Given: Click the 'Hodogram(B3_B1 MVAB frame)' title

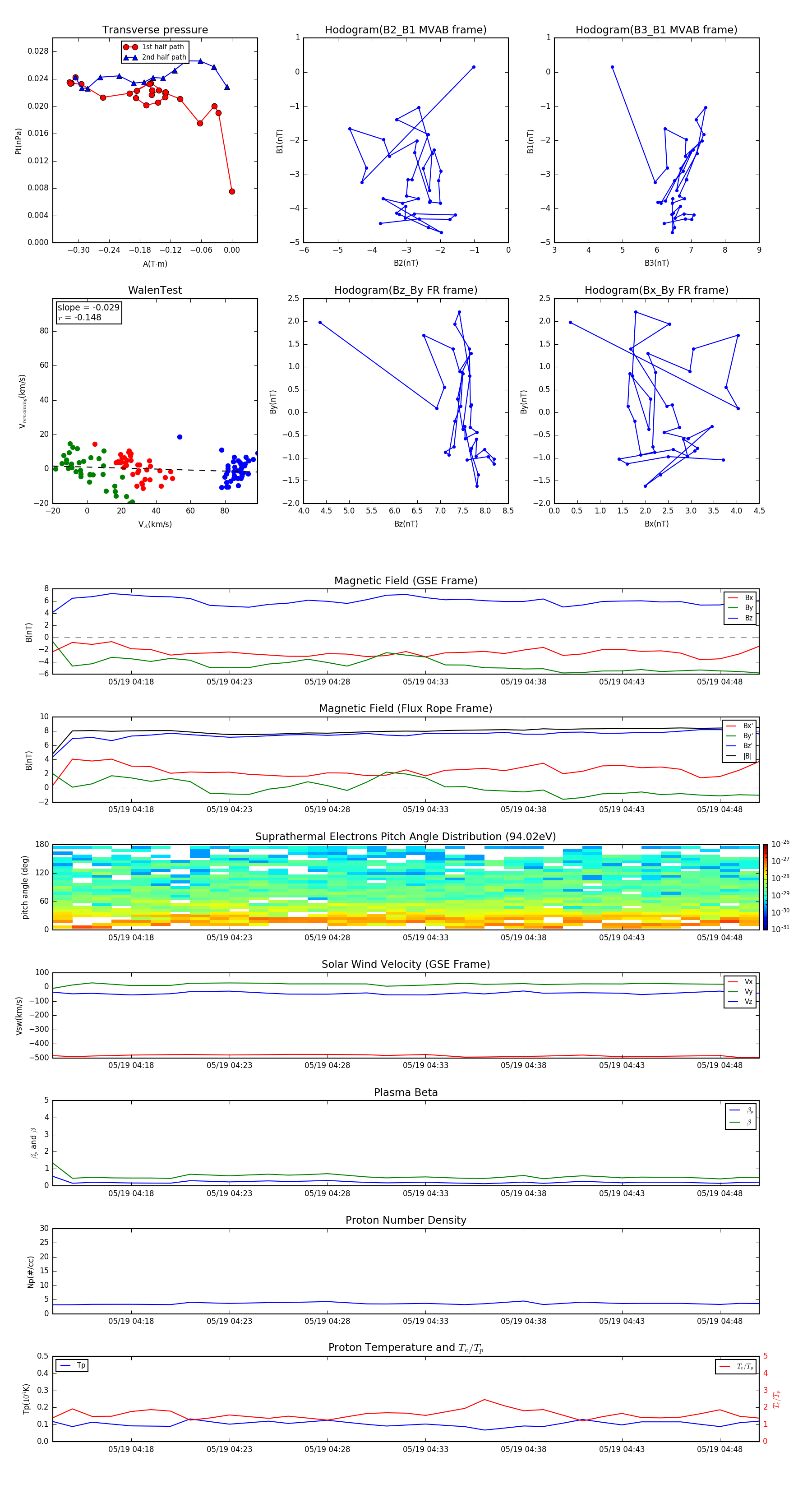Looking at the screenshot, I should [x=656, y=30].
